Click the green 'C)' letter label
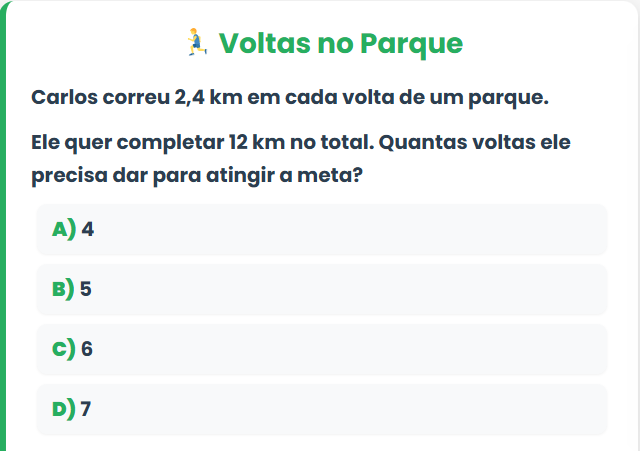640x451 pixels. pyautogui.click(x=63, y=349)
